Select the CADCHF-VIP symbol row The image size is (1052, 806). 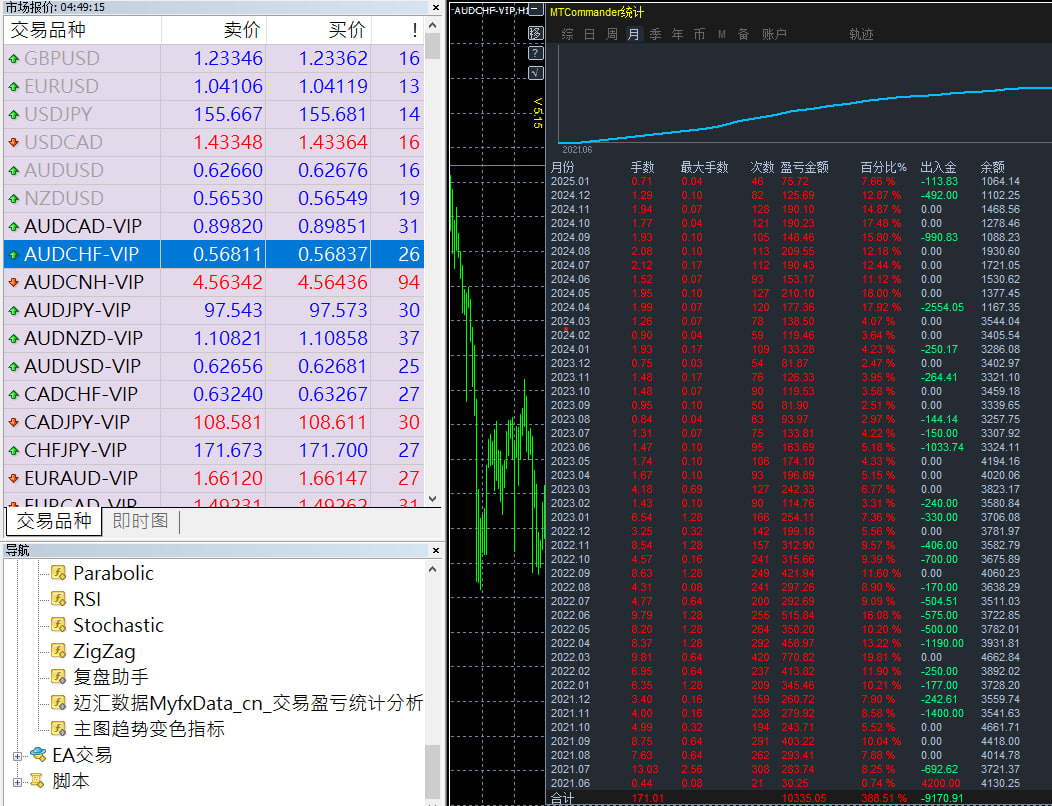[x=214, y=395]
